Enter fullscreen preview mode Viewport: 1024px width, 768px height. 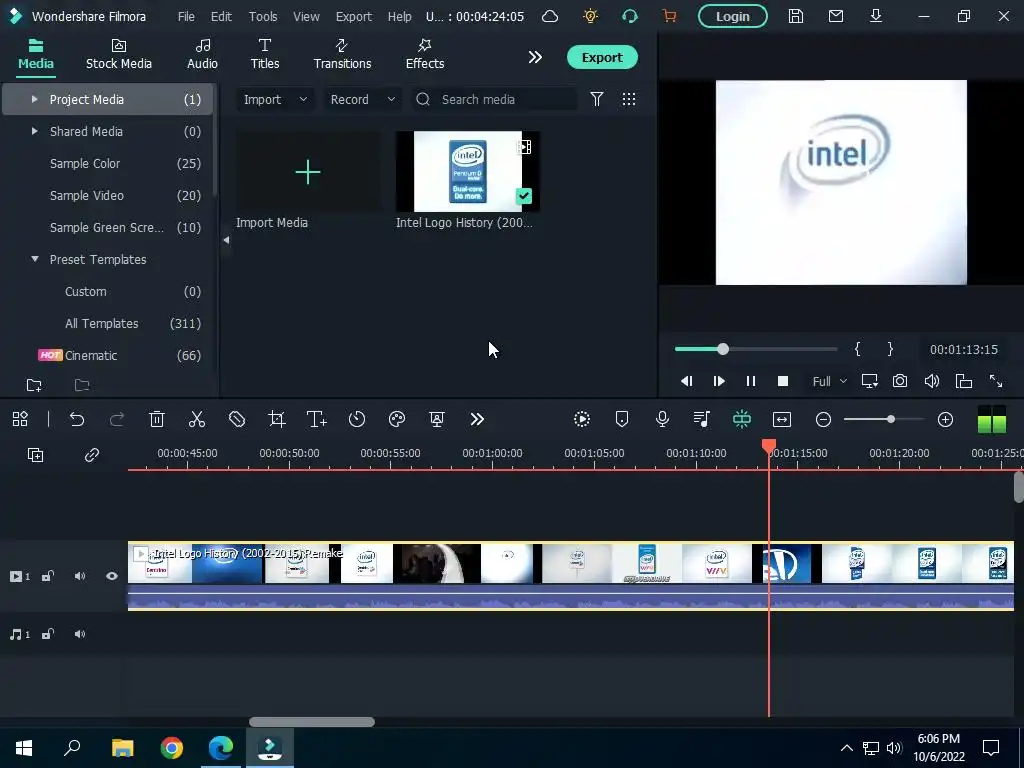pyautogui.click(x=996, y=381)
